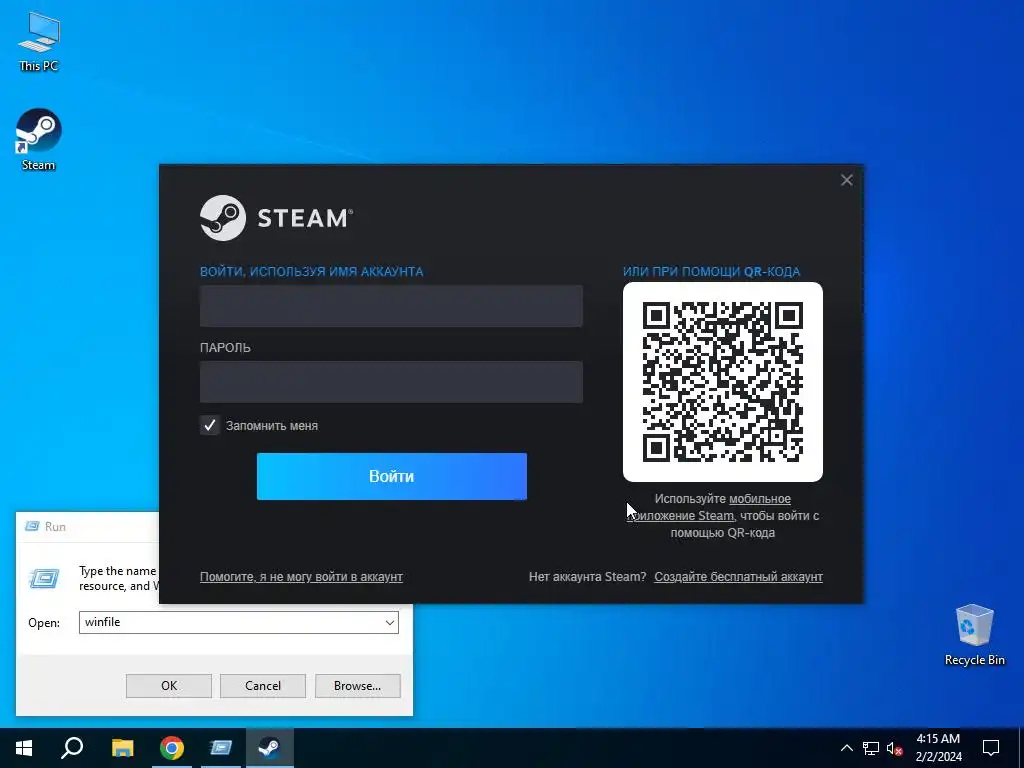Viewport: 1024px width, 768px height.
Task: Open the network status tray icon
Action: tap(871, 748)
